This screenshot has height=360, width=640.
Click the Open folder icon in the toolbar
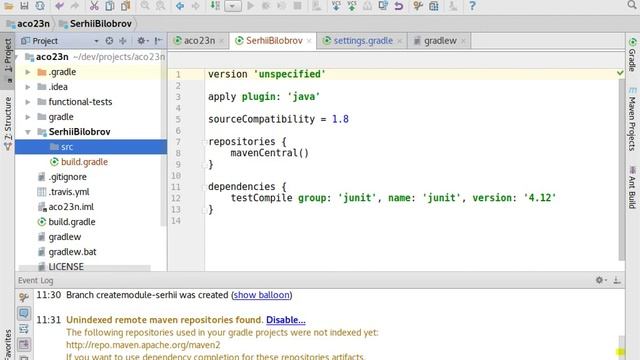click(9, 6)
